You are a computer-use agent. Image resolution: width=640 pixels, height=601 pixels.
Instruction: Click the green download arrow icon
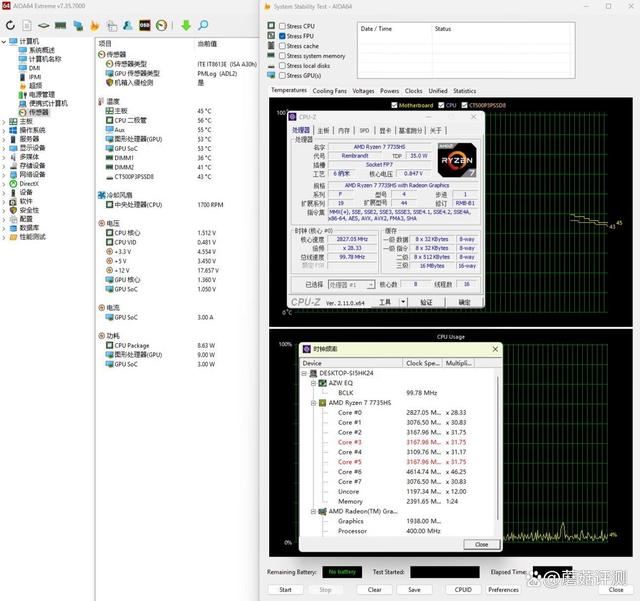[186, 24]
